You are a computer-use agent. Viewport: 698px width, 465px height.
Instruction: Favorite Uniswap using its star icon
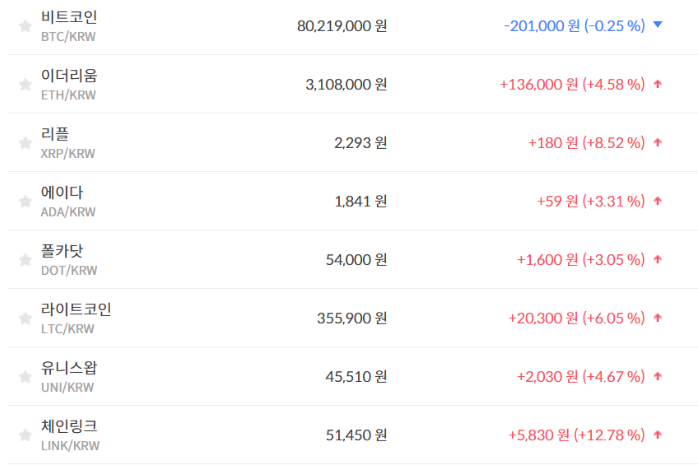pos(25,376)
